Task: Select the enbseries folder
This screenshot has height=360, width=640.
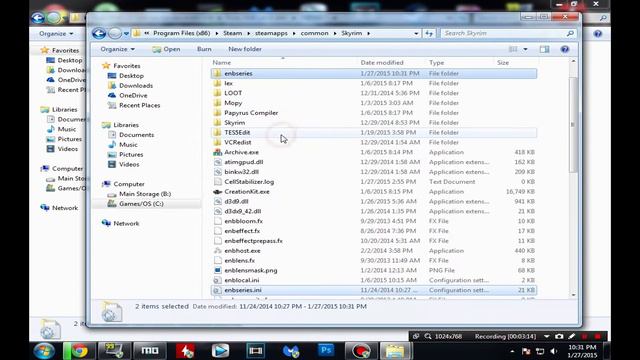Action: 373,73
